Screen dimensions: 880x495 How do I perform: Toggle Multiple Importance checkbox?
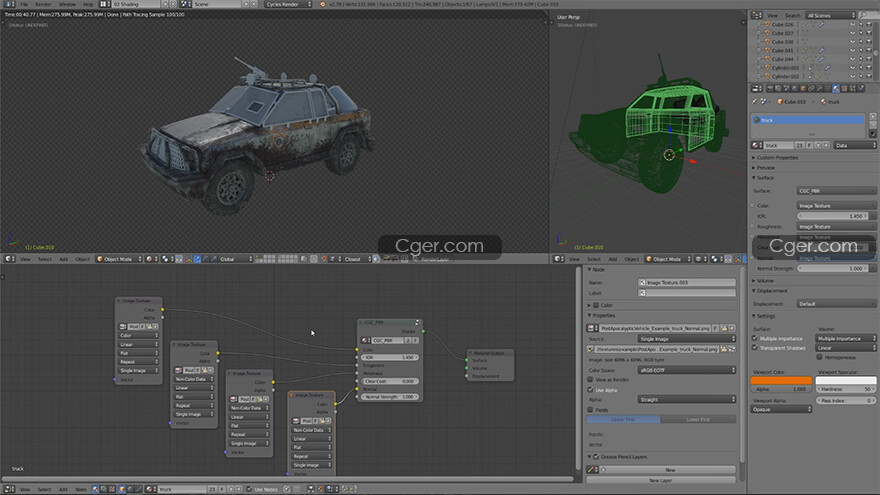pyautogui.click(x=755, y=338)
